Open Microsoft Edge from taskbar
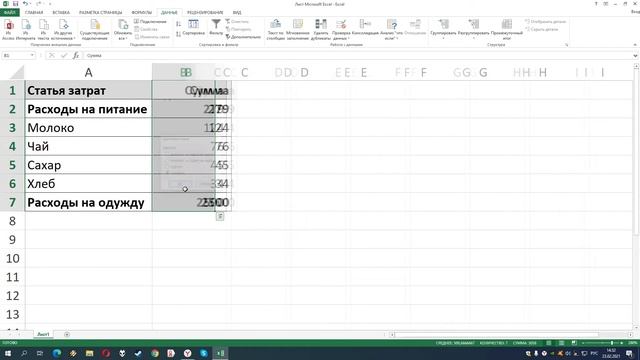 57,353
